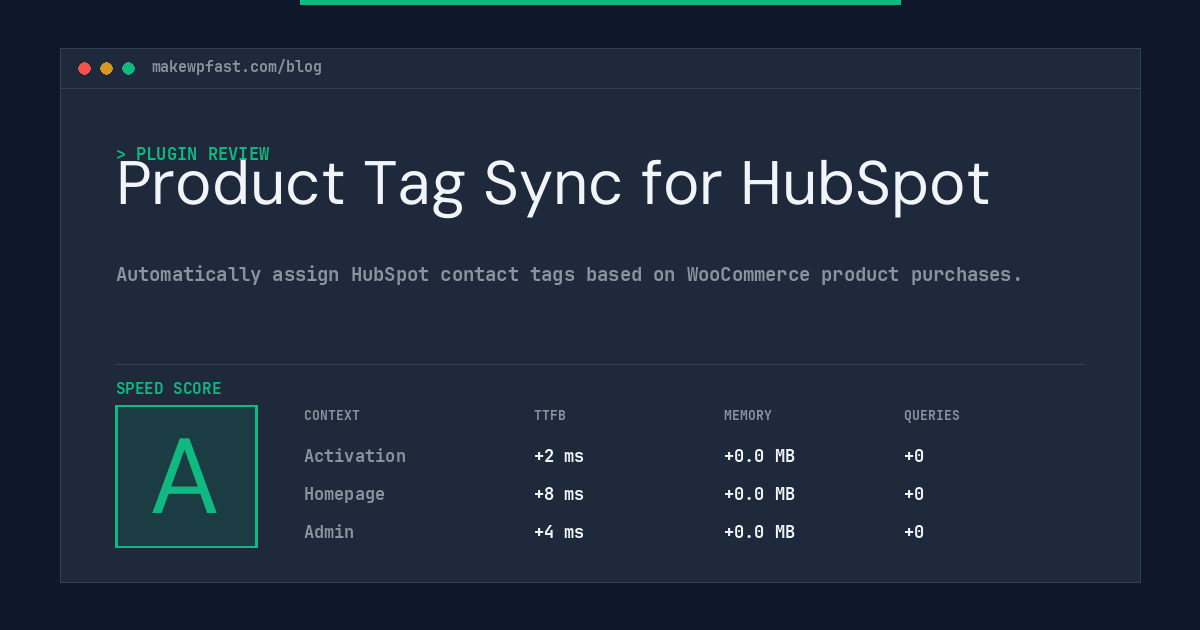This screenshot has height=630, width=1200.
Task: Click the CONTEXT column header
Action: pyautogui.click(x=332, y=415)
